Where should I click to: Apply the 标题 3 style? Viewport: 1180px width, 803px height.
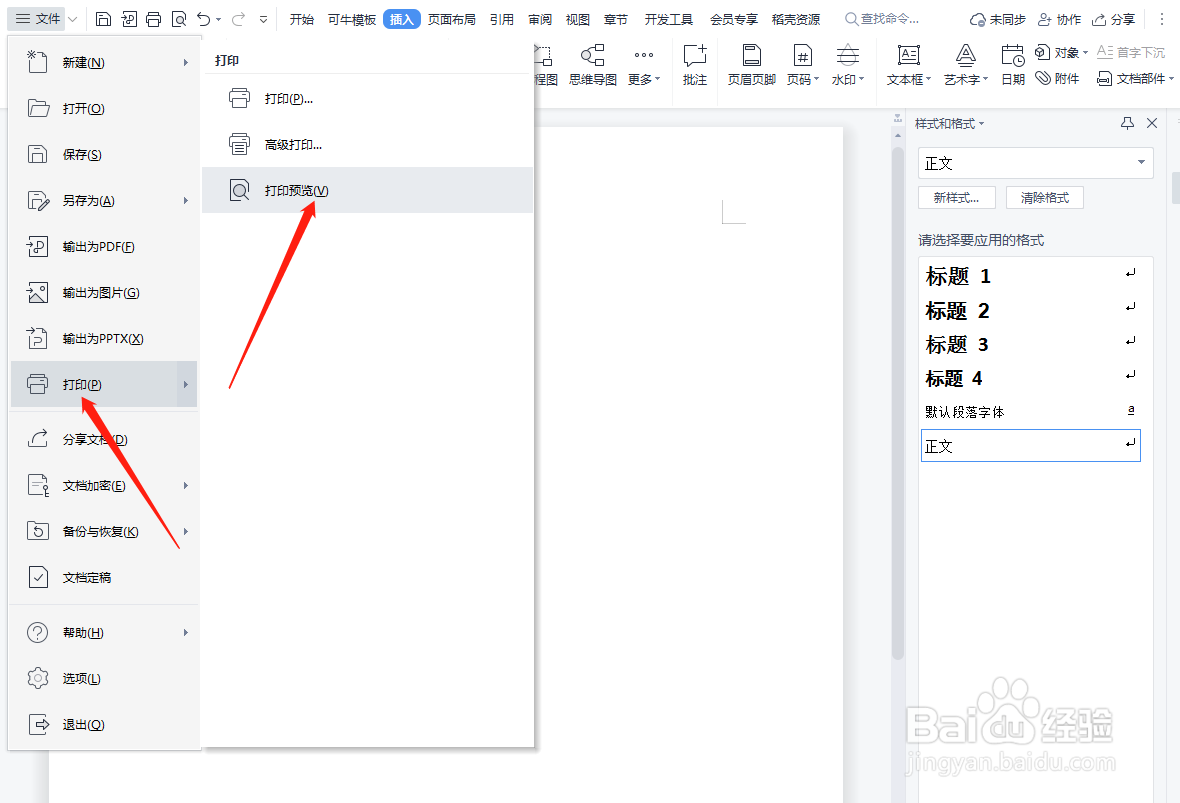point(1031,344)
